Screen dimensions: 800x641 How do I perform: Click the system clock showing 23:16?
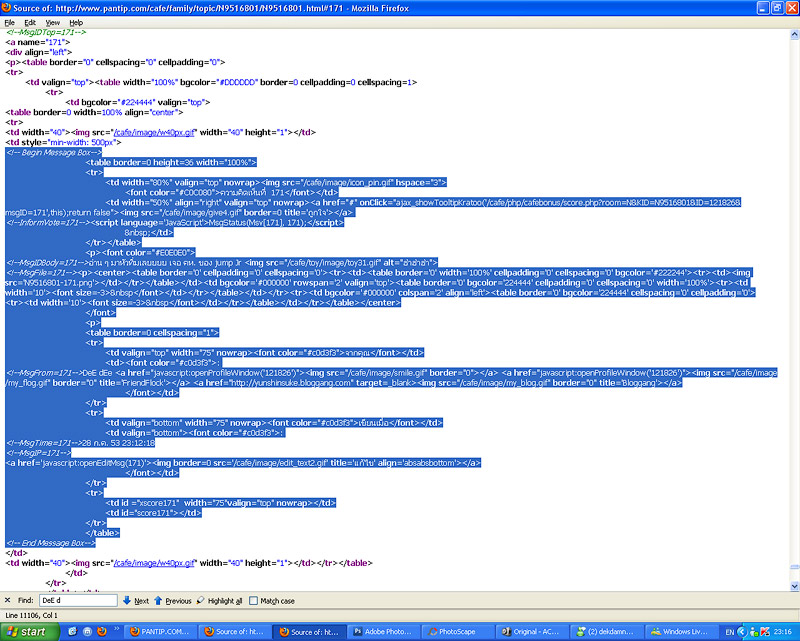(783, 632)
